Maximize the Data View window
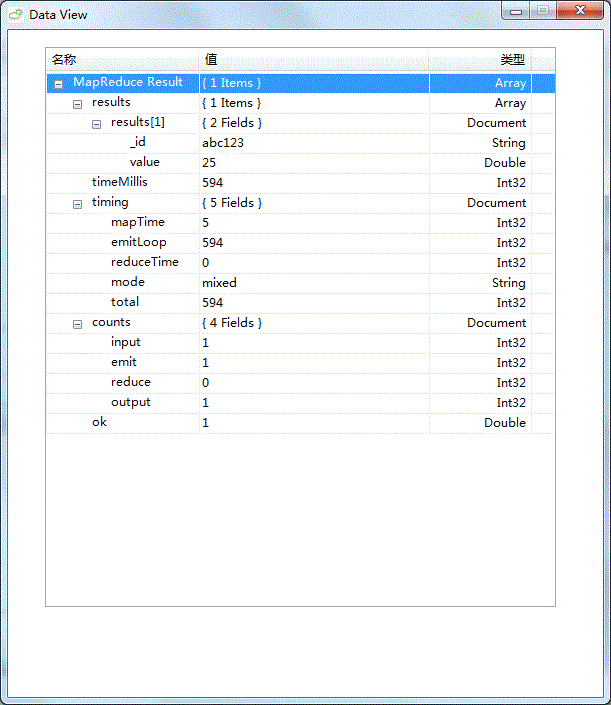This screenshot has height=705, width=611. pyautogui.click(x=543, y=11)
